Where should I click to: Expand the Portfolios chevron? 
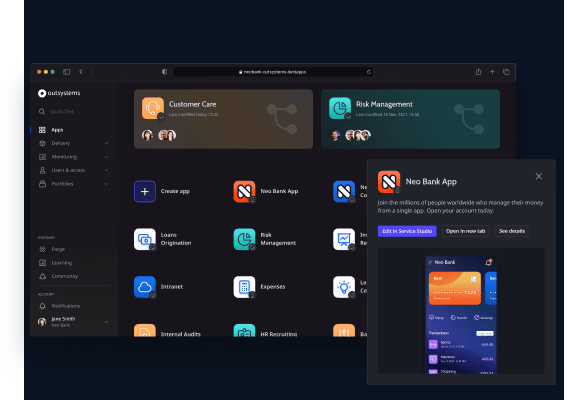(106, 184)
